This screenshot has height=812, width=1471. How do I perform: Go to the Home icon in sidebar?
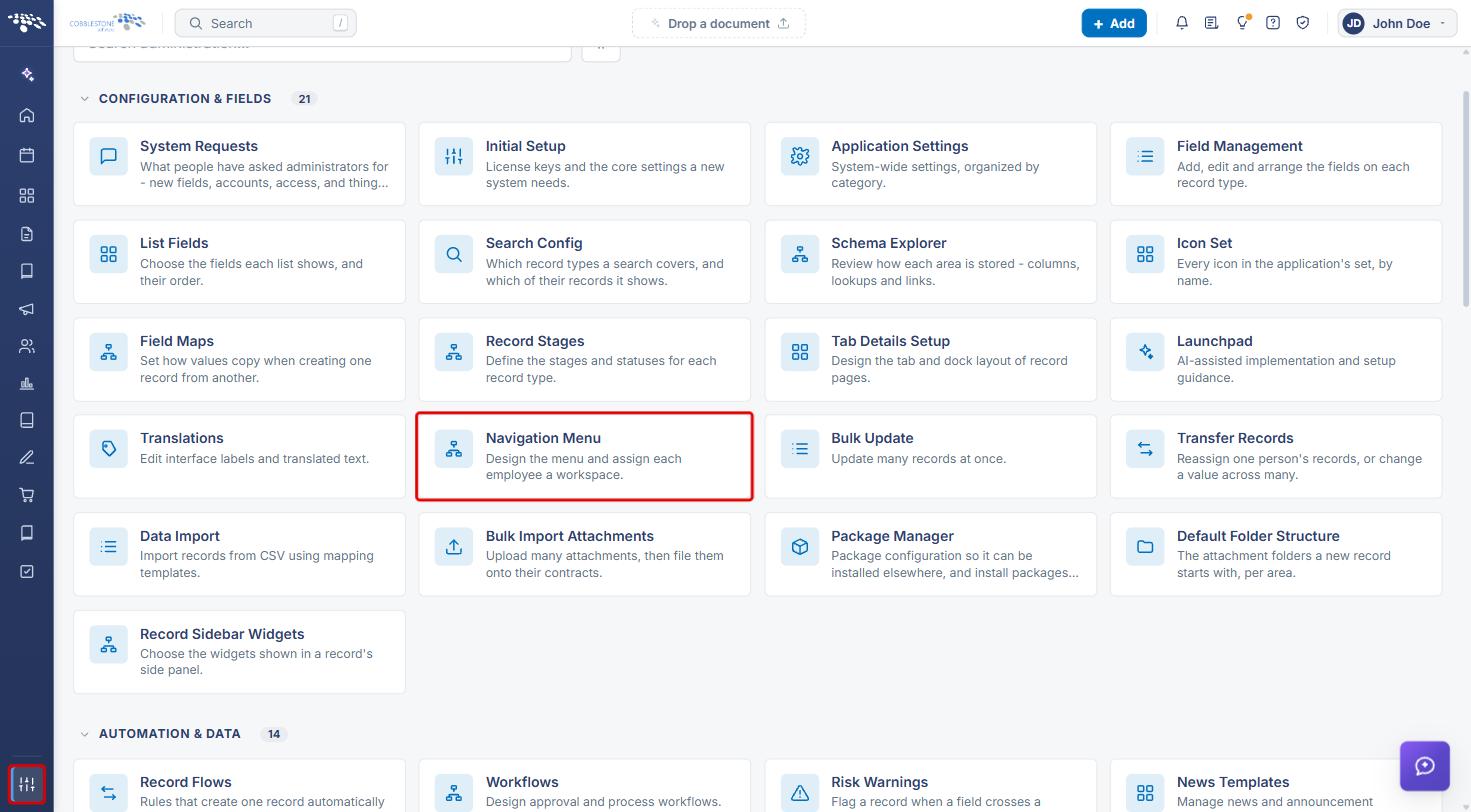(x=27, y=115)
